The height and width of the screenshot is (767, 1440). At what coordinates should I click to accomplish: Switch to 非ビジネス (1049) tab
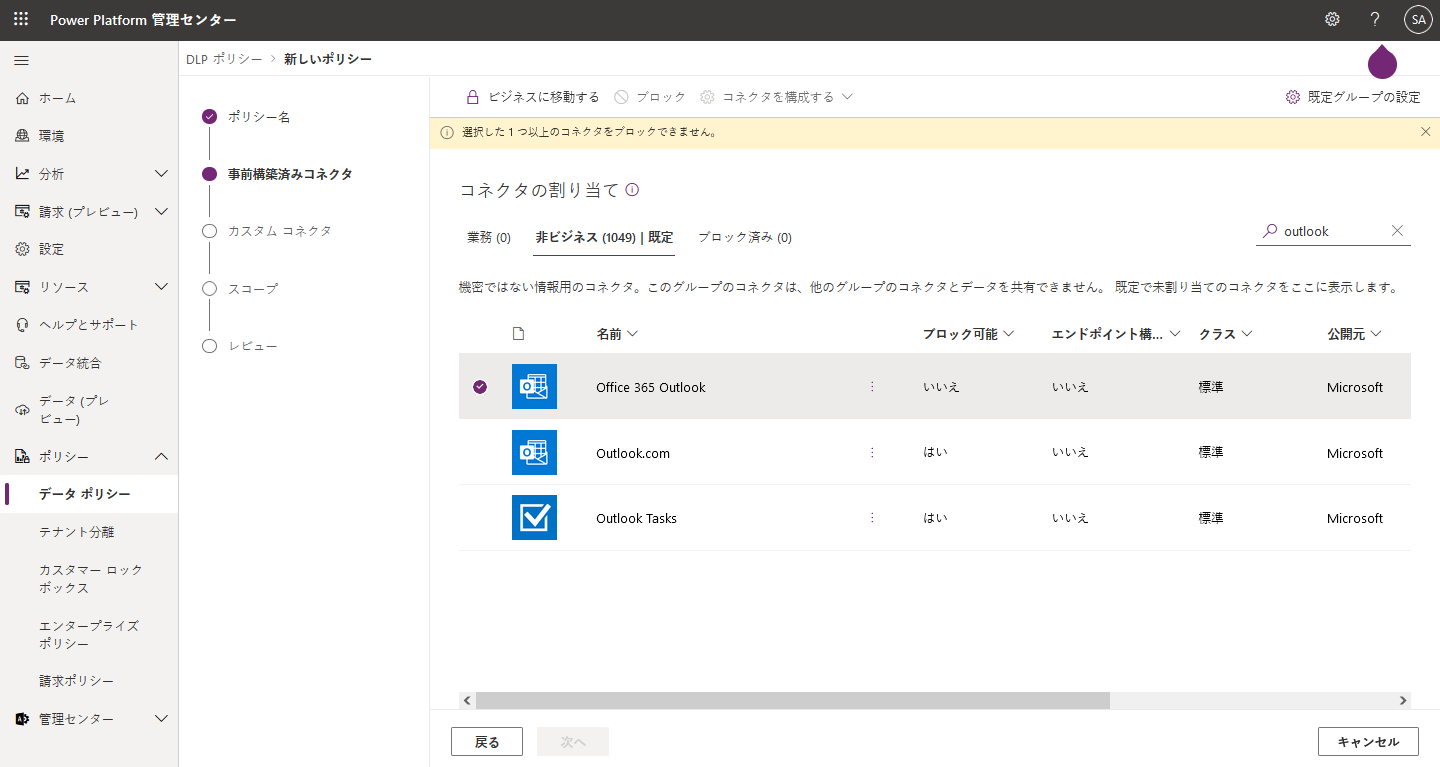pos(604,237)
